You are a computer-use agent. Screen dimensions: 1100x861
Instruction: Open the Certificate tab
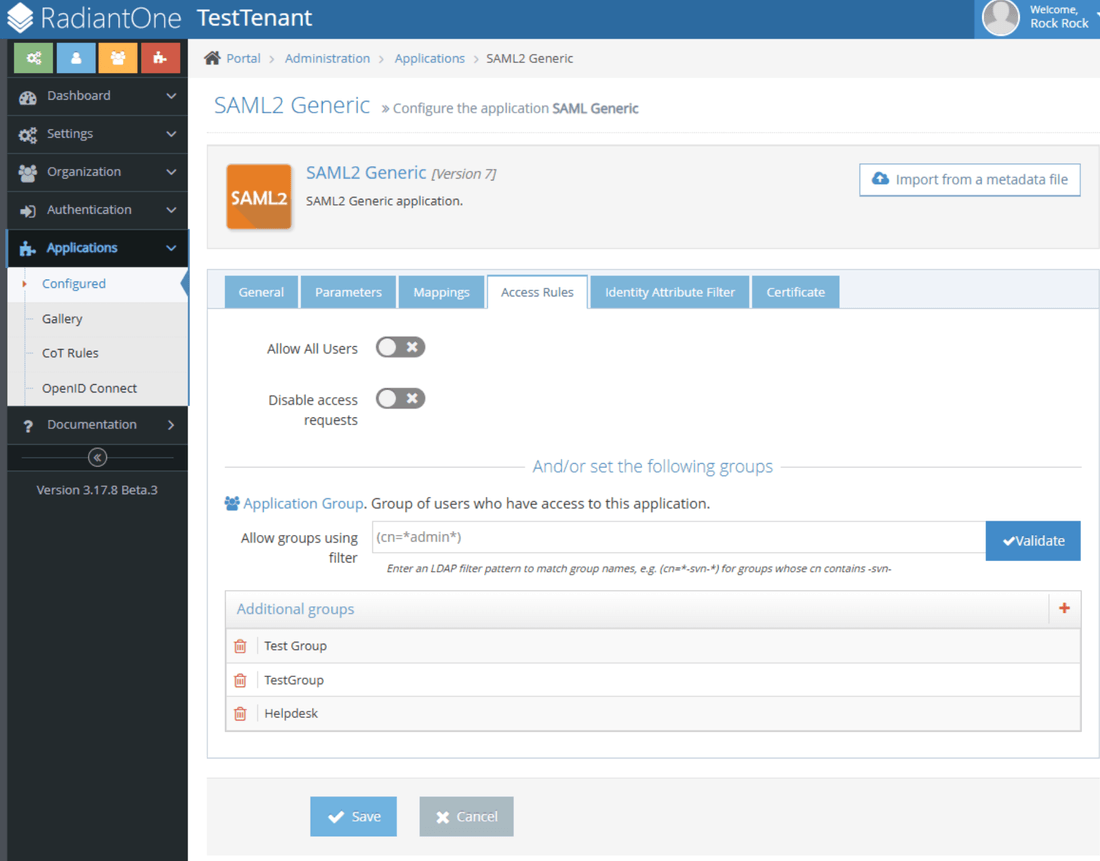coord(796,292)
